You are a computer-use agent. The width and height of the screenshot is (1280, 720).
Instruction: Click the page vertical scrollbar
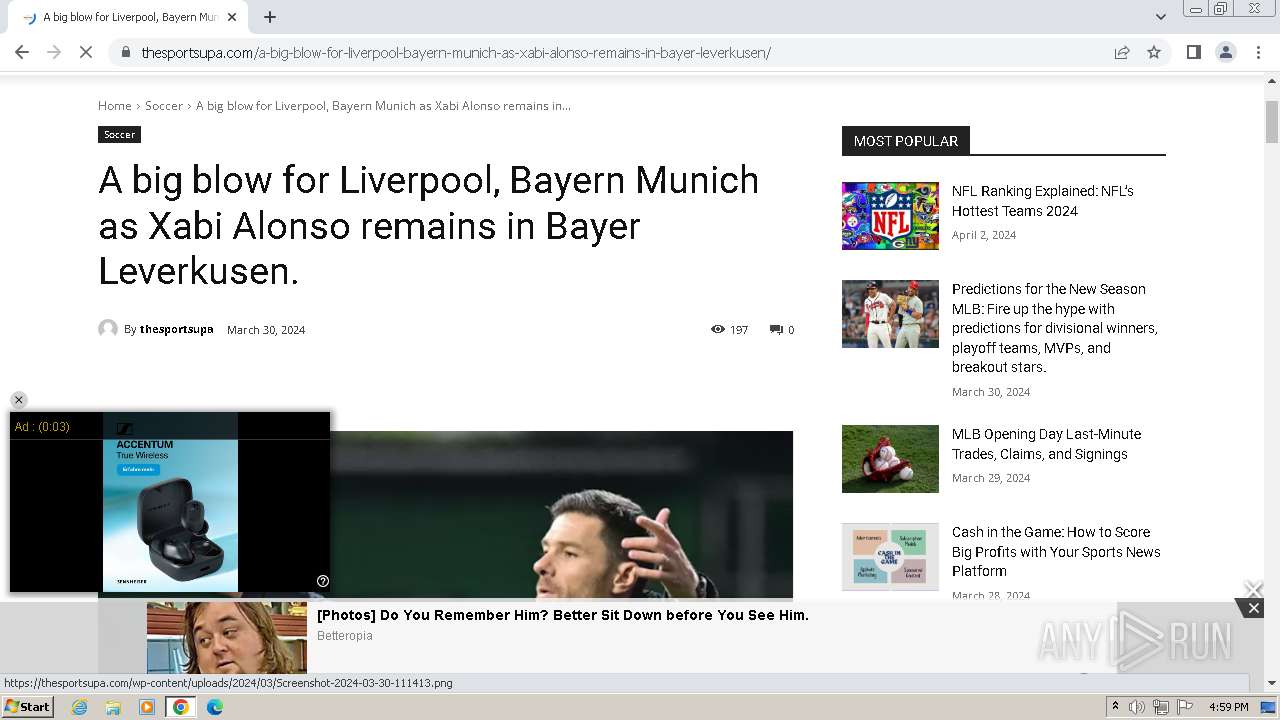click(1272, 122)
